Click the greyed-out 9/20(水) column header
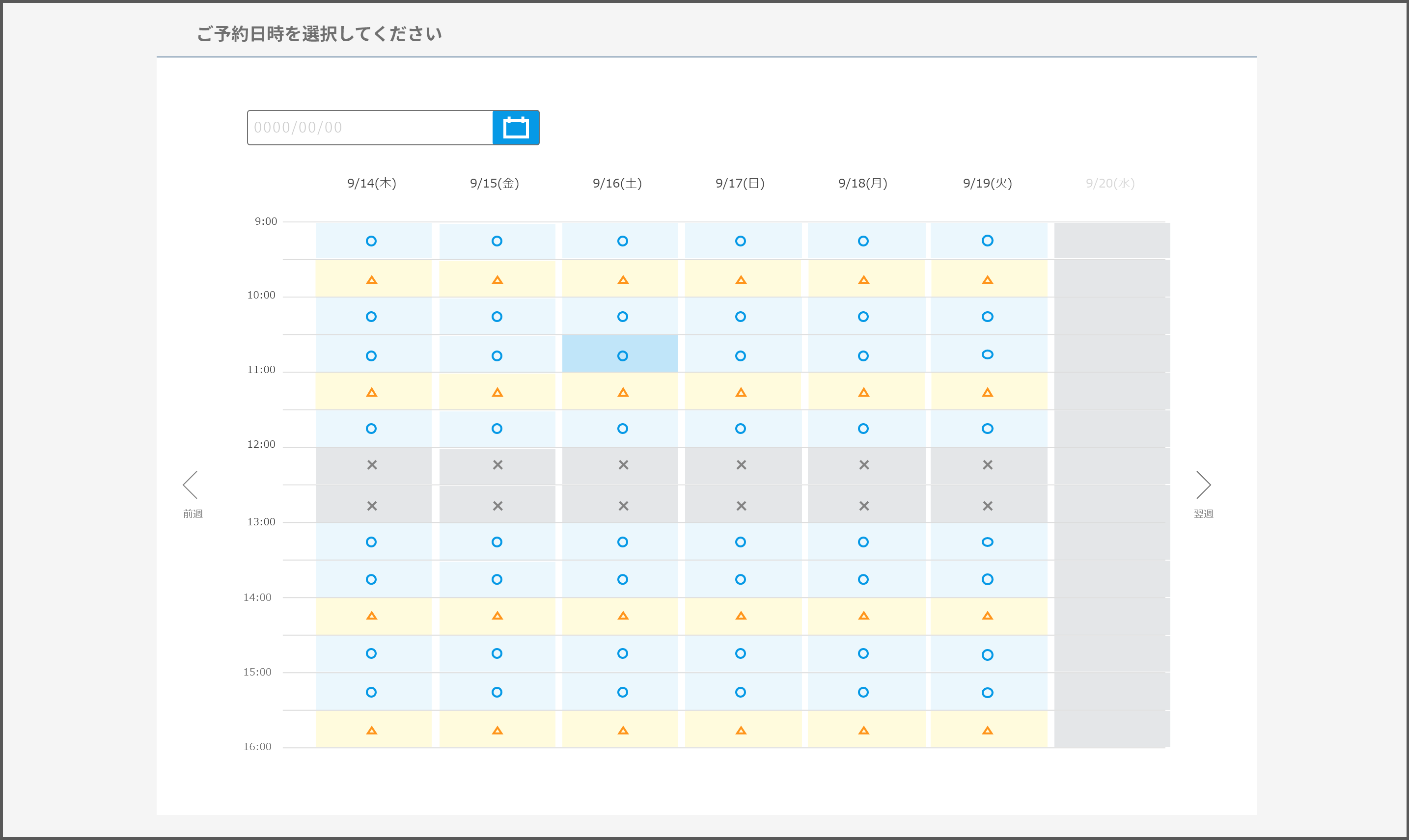This screenshot has height=840, width=1409. point(1109,184)
